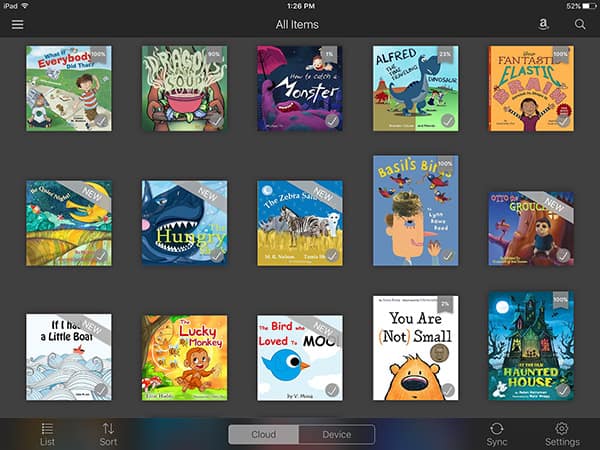600x450 pixels.
Task: Open Basil's Birds book cover
Action: pyautogui.click(x=415, y=210)
